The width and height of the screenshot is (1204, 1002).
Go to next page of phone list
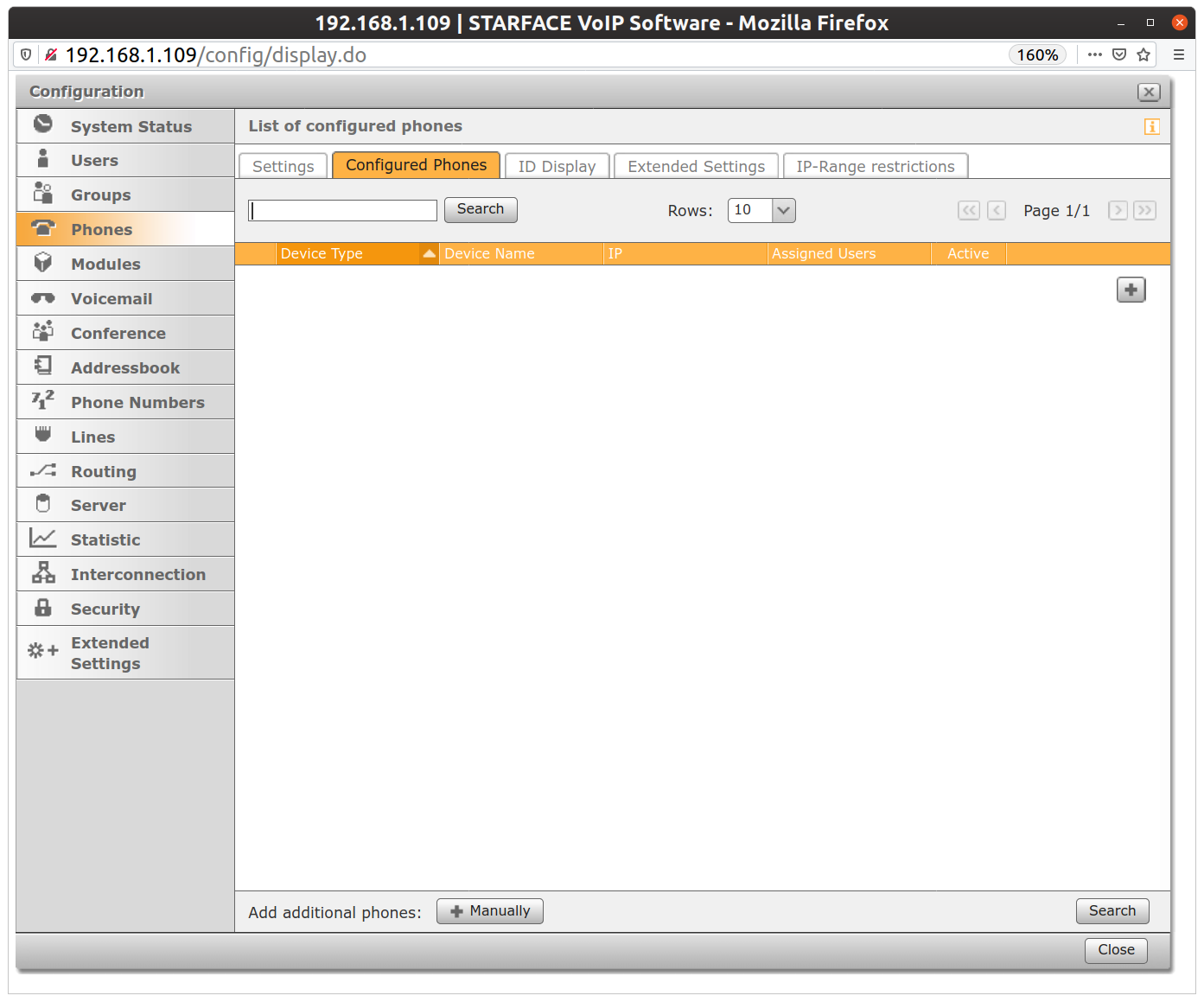pyautogui.click(x=1118, y=210)
